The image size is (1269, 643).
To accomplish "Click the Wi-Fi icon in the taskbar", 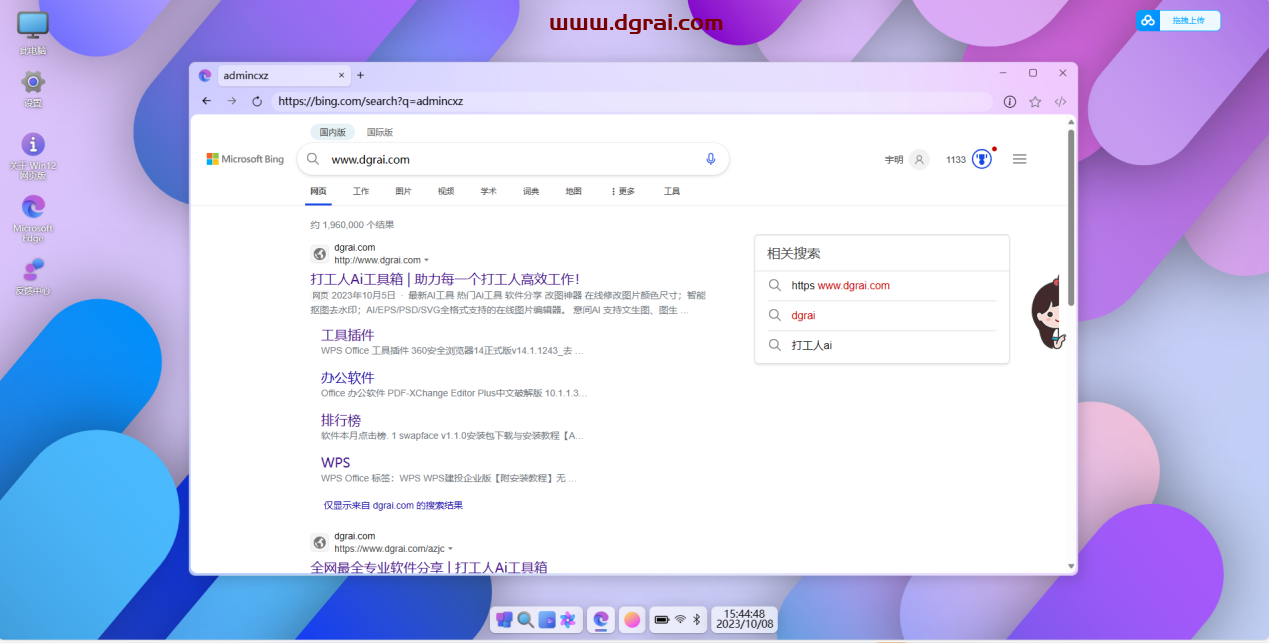I will click(x=680, y=620).
